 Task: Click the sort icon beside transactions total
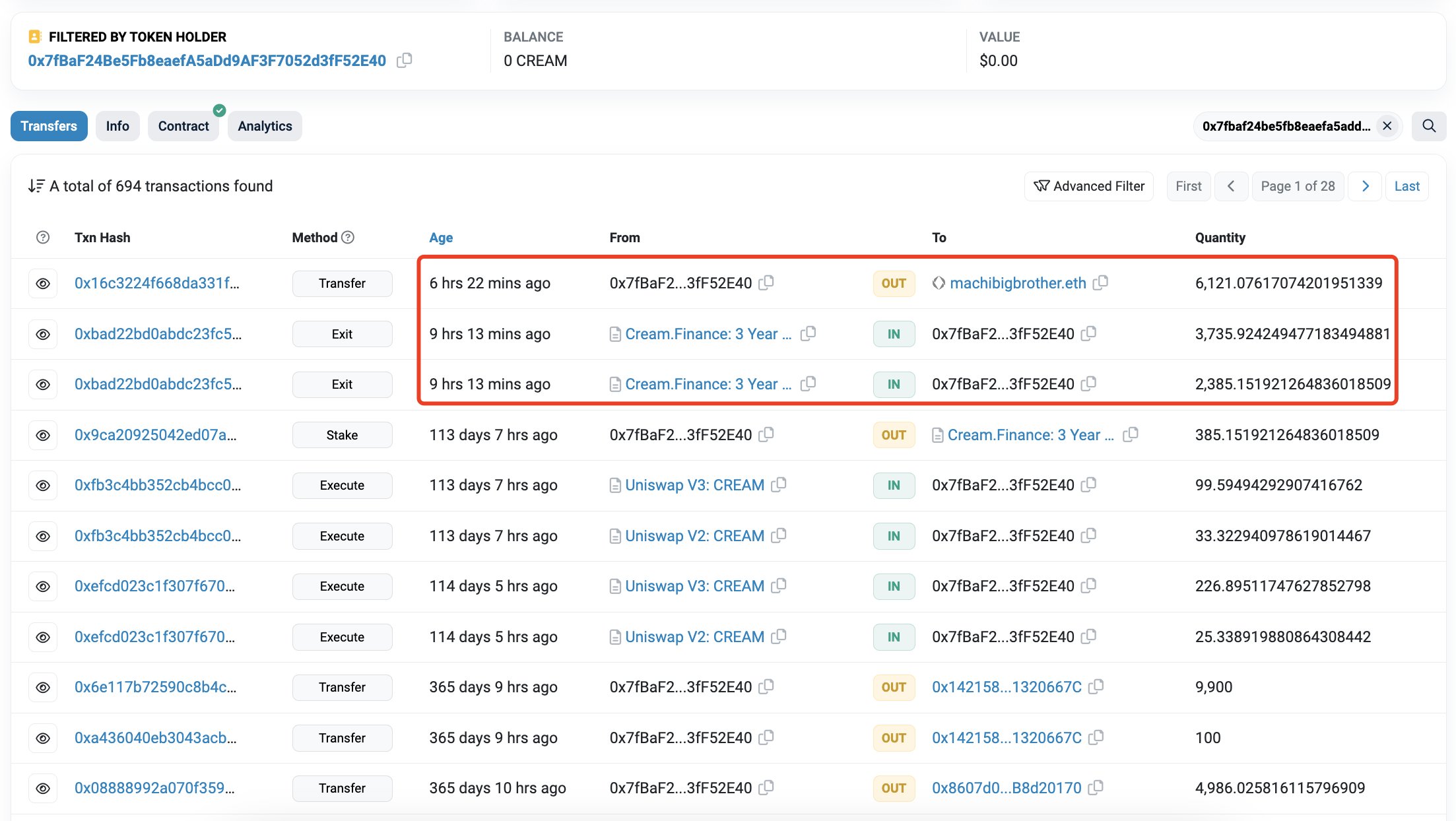pos(36,186)
